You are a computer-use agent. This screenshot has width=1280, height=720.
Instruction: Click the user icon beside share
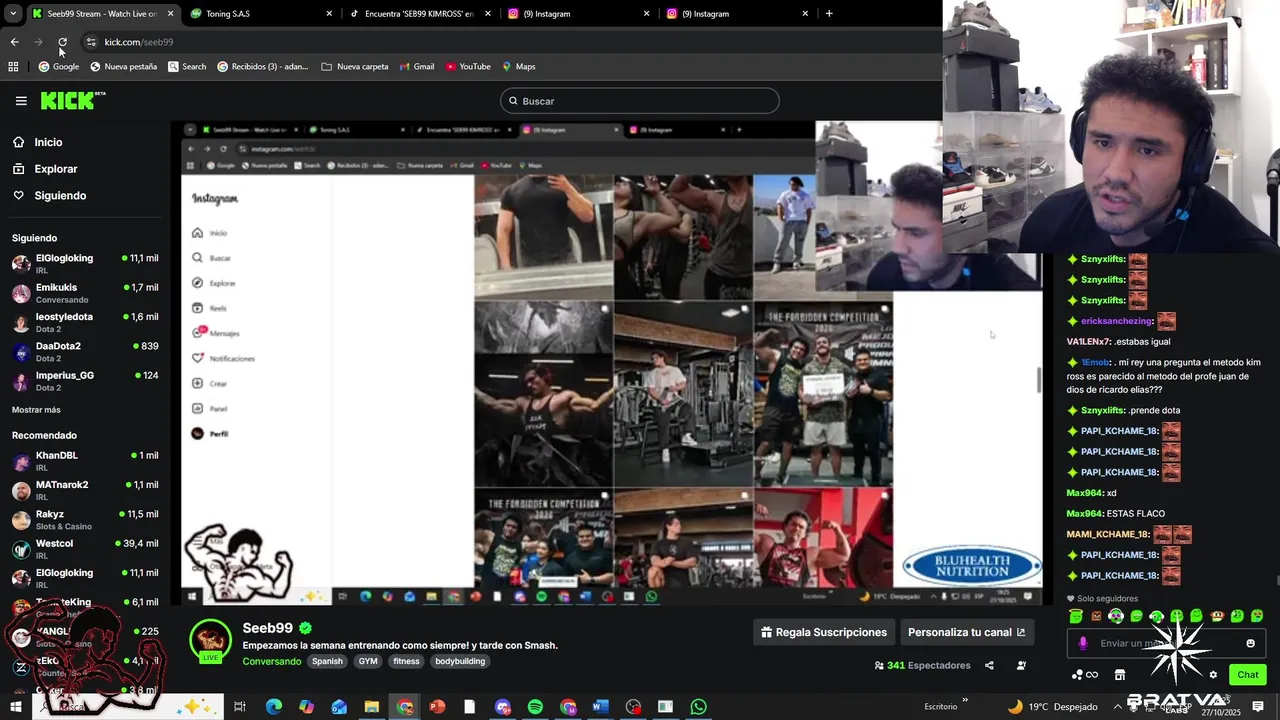click(x=1021, y=666)
